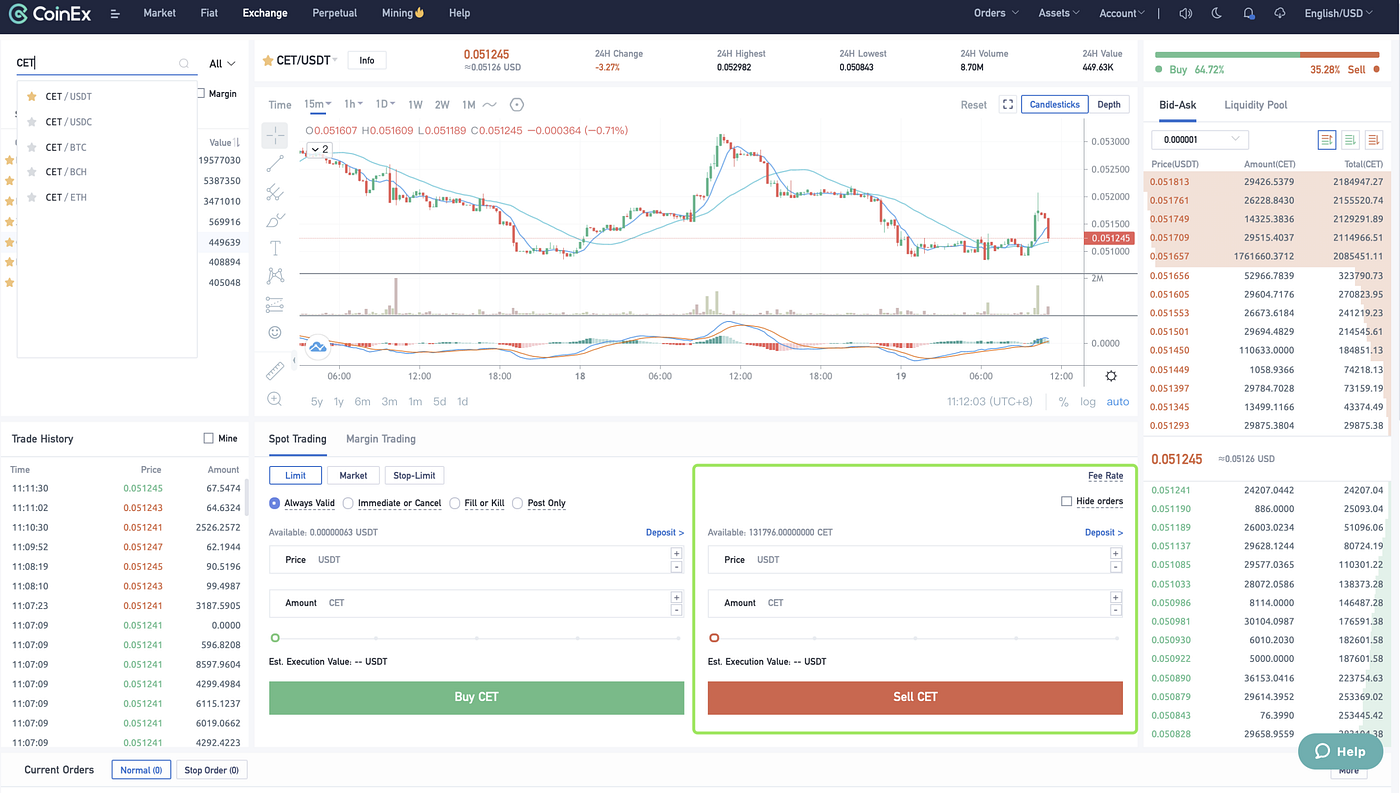Show both bids and asks order book view

coord(1327,140)
